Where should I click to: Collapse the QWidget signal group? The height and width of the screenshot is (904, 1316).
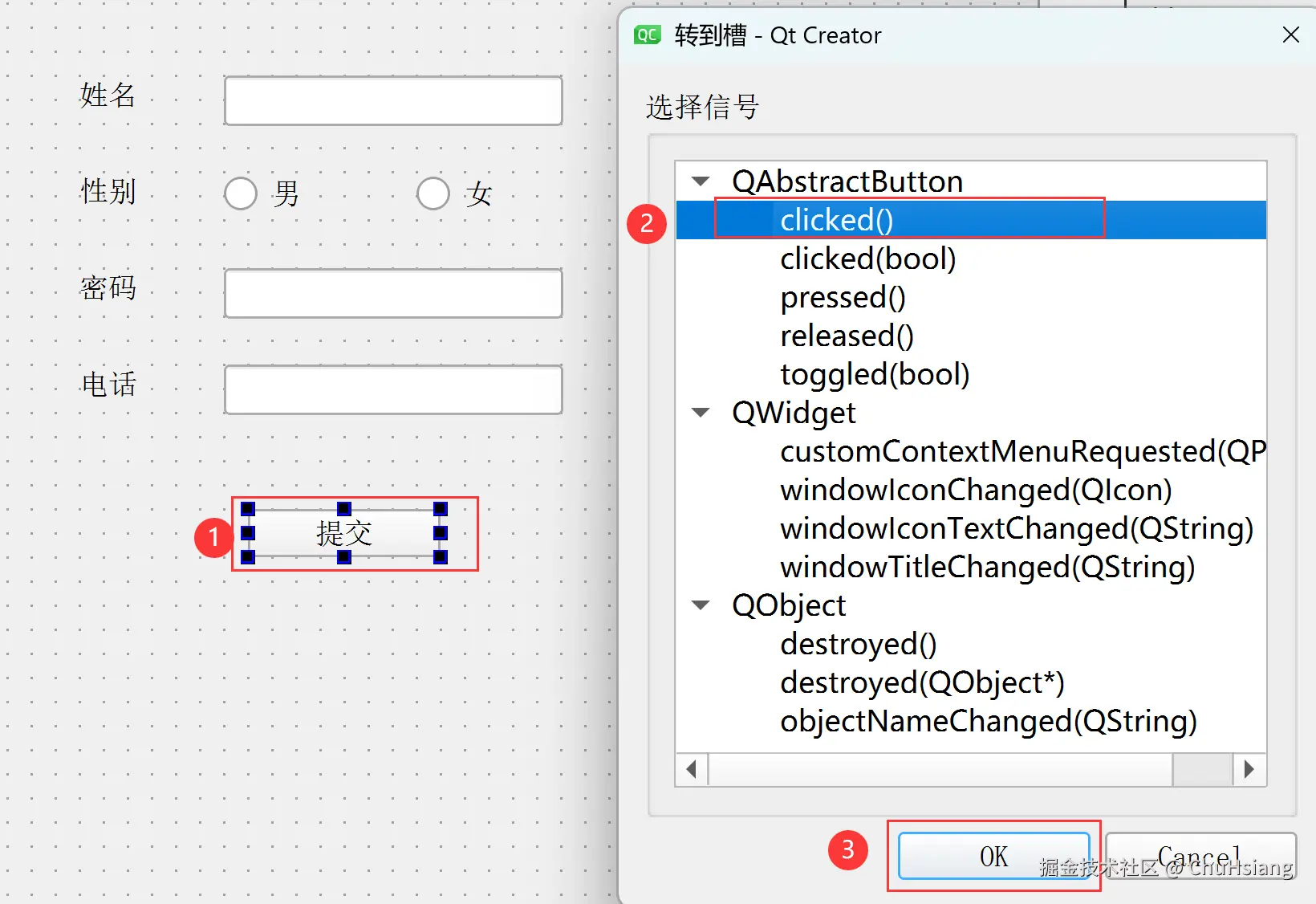(701, 413)
